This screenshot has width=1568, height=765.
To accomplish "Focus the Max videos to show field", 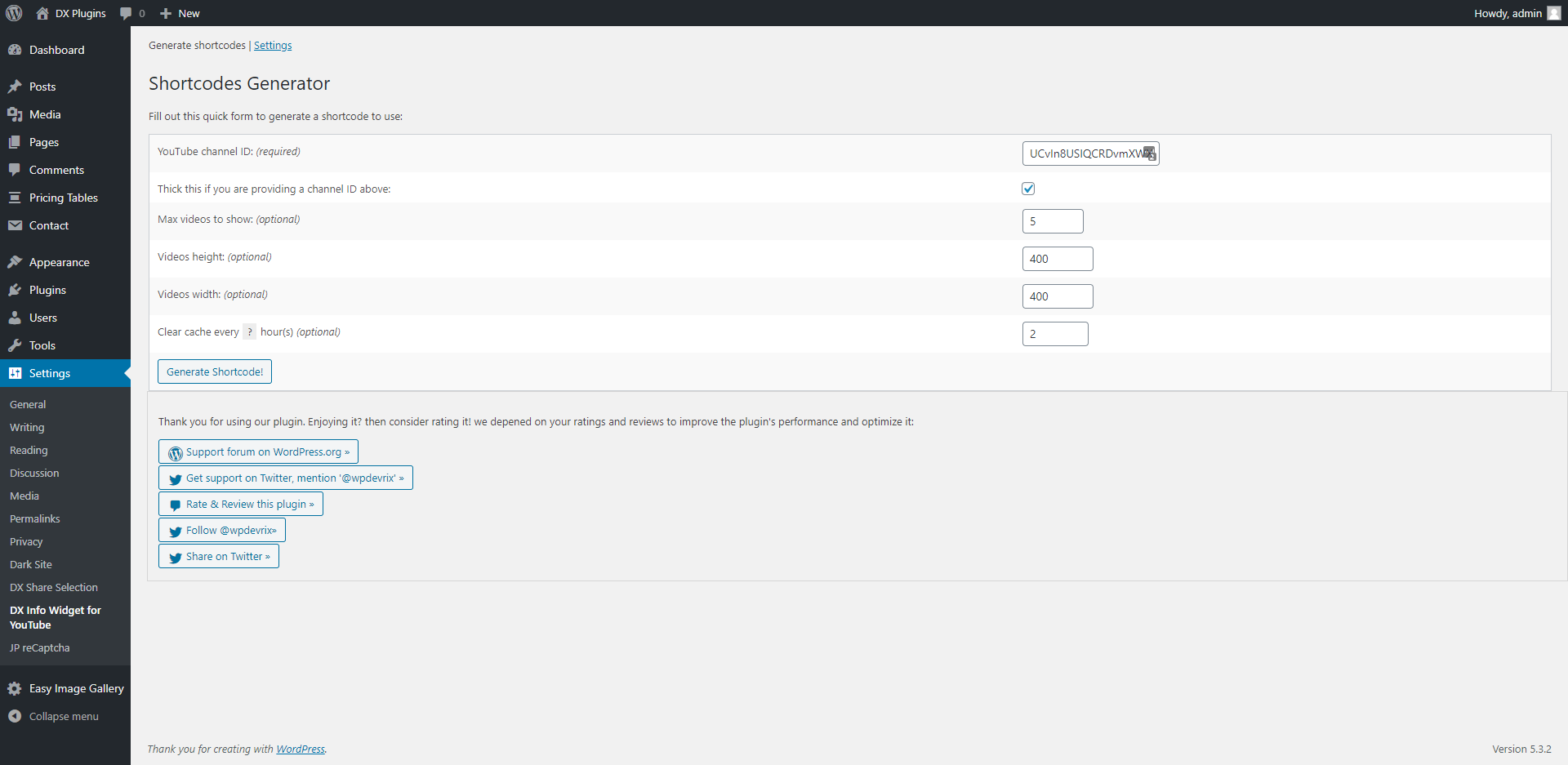I will [1053, 221].
